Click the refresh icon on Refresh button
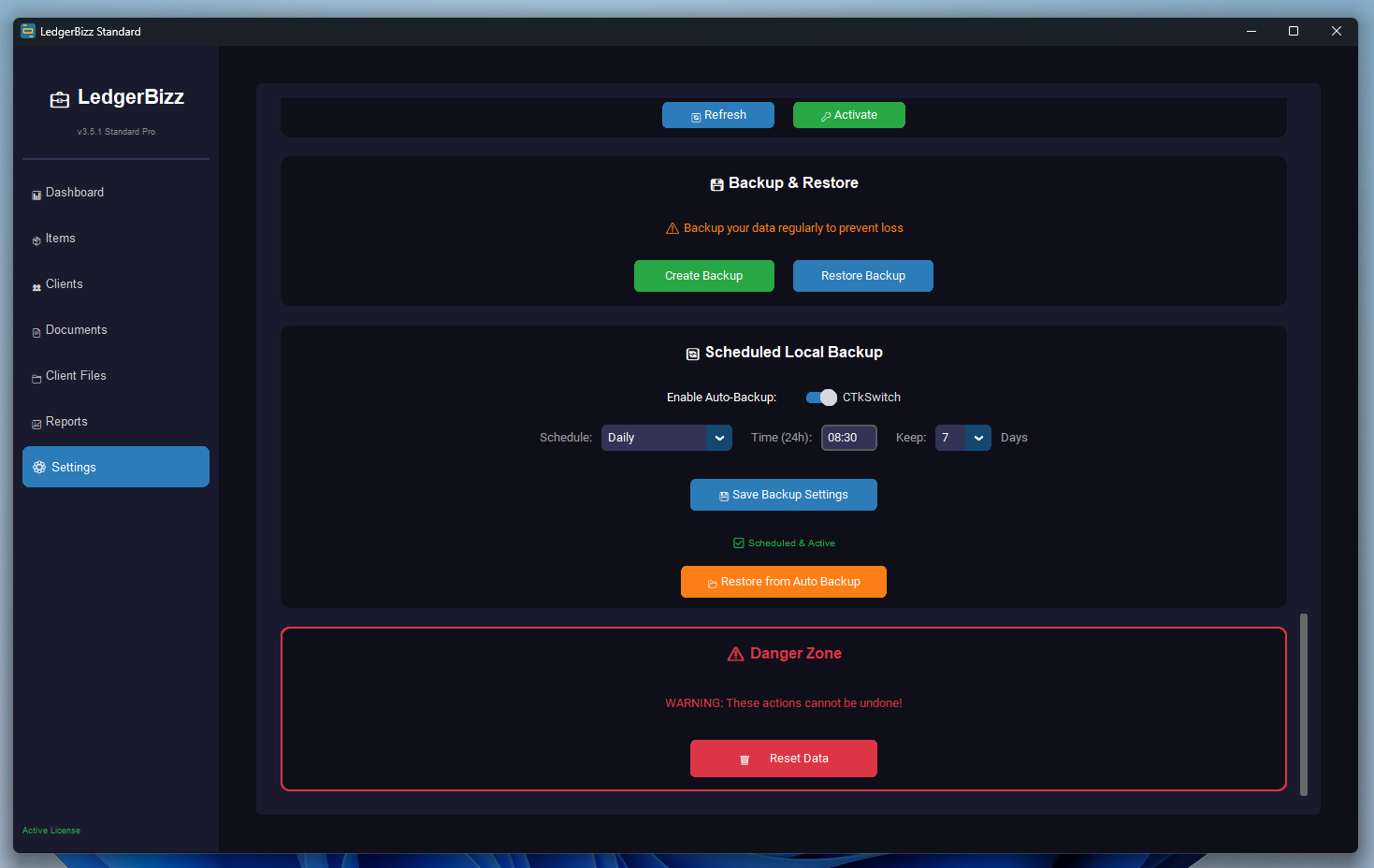Screen dimensions: 1374x868 click(696, 117)
